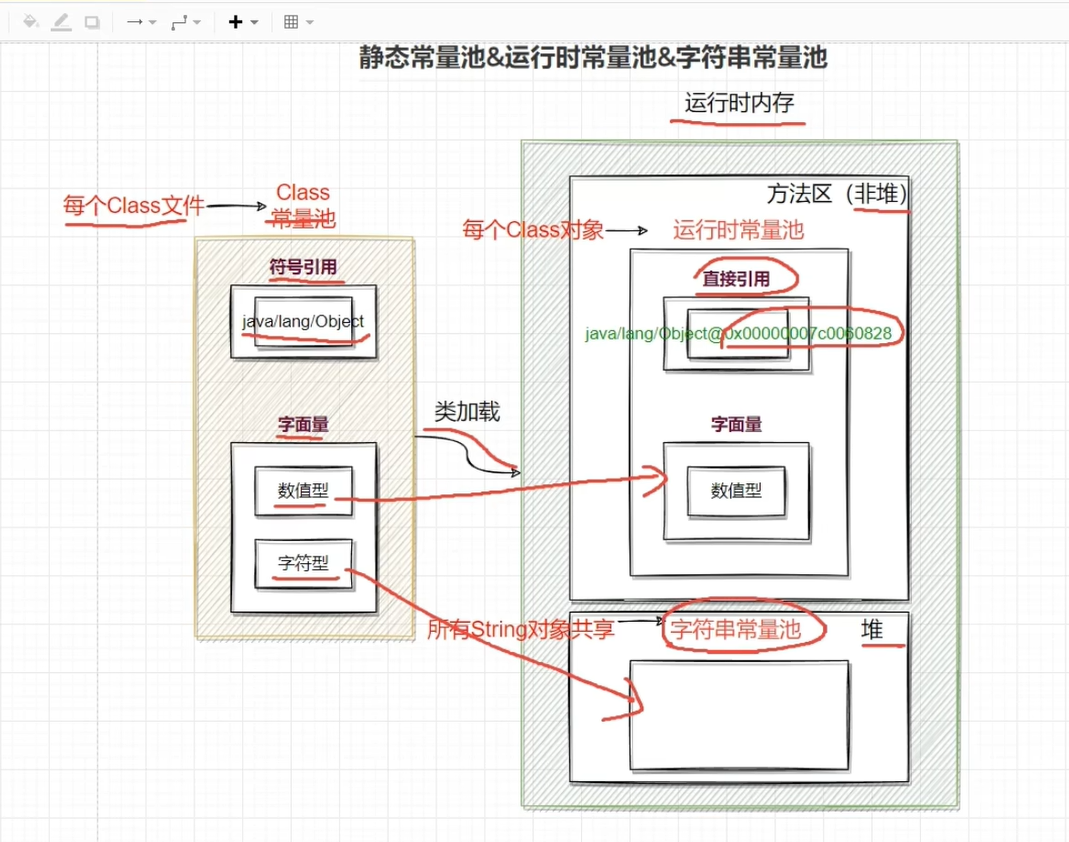
Task: Select the green java/lang/Object@ address text
Action: tap(738, 333)
